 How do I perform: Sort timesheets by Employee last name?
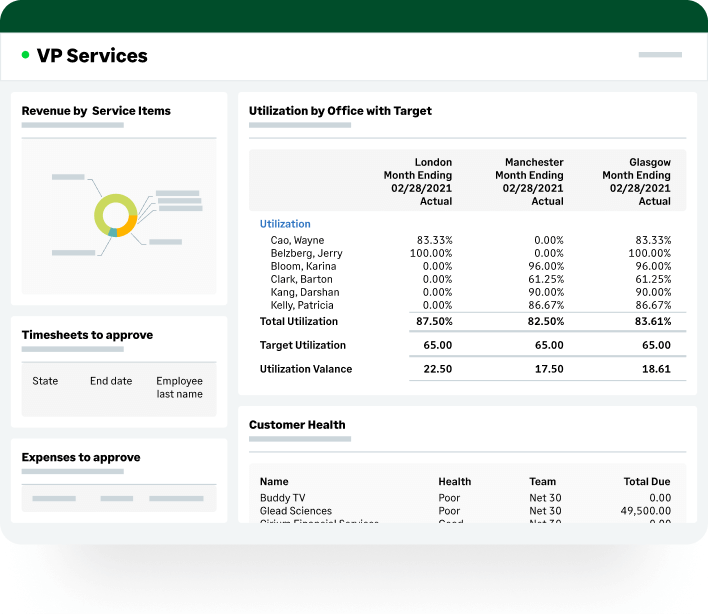tap(179, 387)
